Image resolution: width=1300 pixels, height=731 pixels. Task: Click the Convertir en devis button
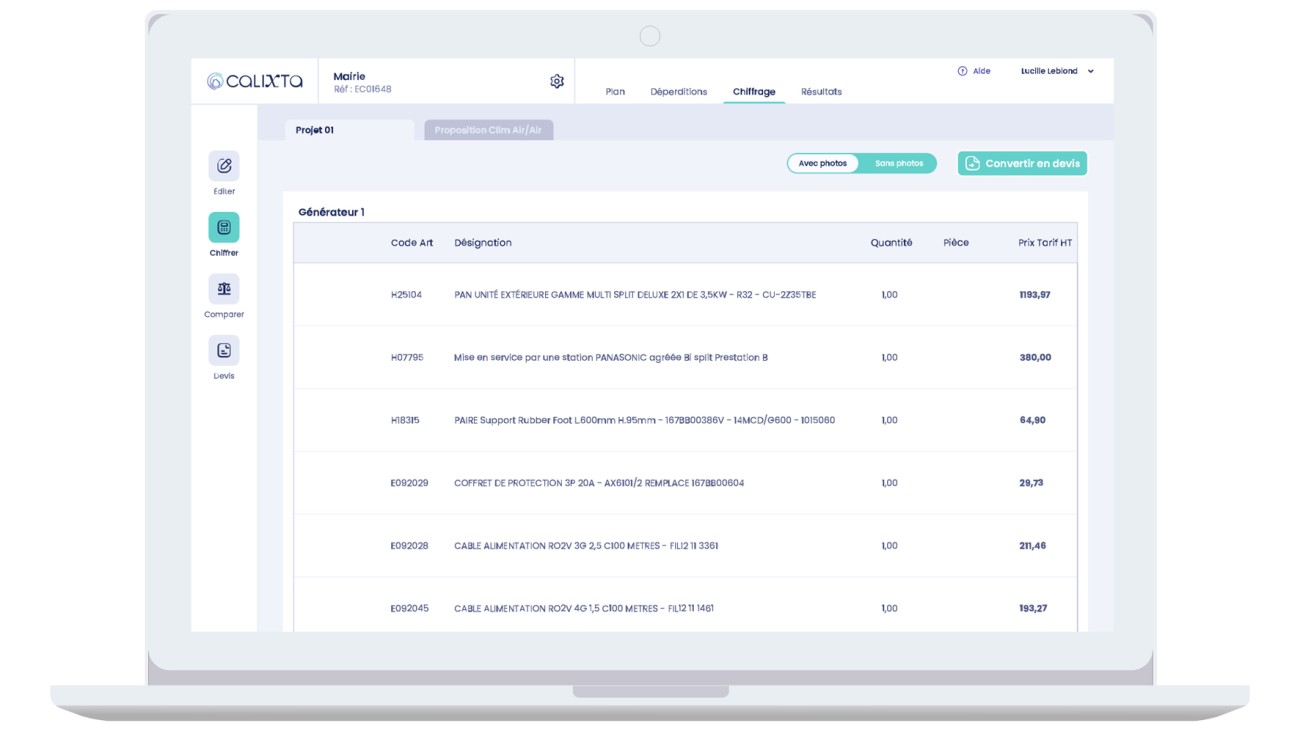click(1023, 163)
